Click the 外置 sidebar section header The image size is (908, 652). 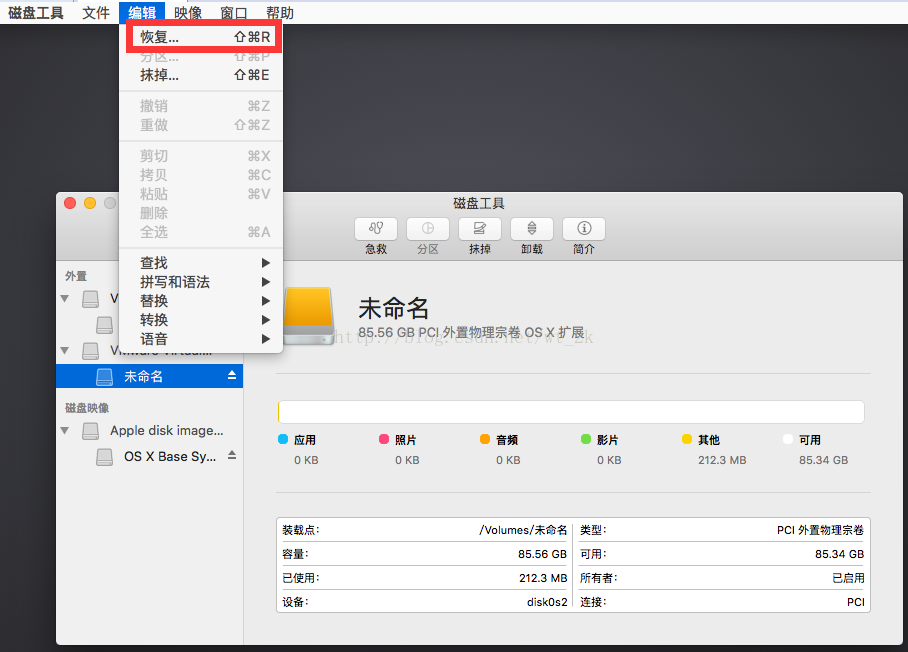tap(76, 276)
